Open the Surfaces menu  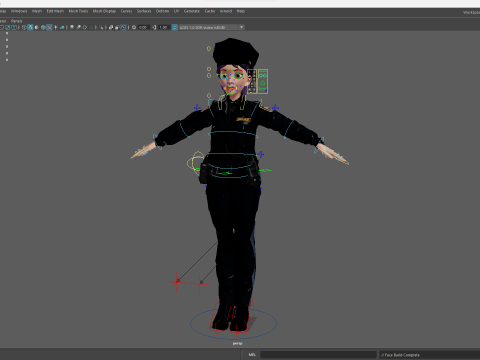144,11
